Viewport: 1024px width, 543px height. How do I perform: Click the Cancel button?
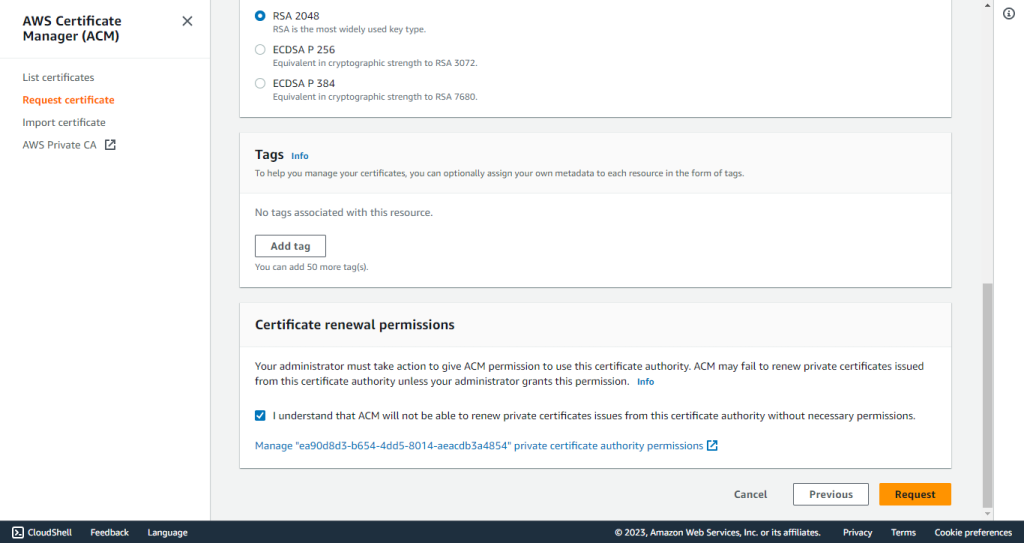[x=750, y=495]
